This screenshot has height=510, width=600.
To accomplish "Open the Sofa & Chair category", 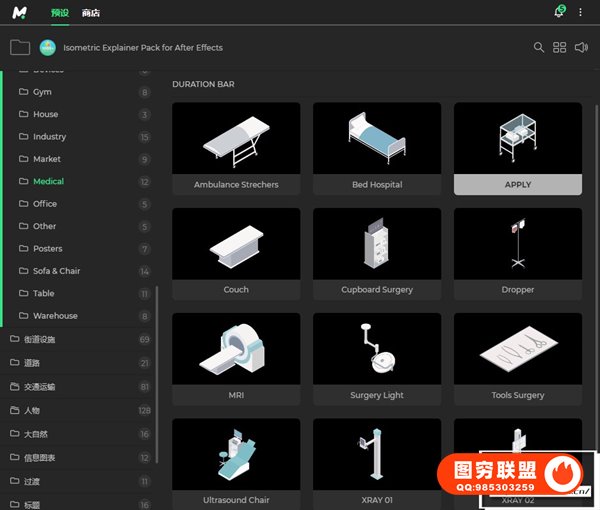I will (56, 271).
